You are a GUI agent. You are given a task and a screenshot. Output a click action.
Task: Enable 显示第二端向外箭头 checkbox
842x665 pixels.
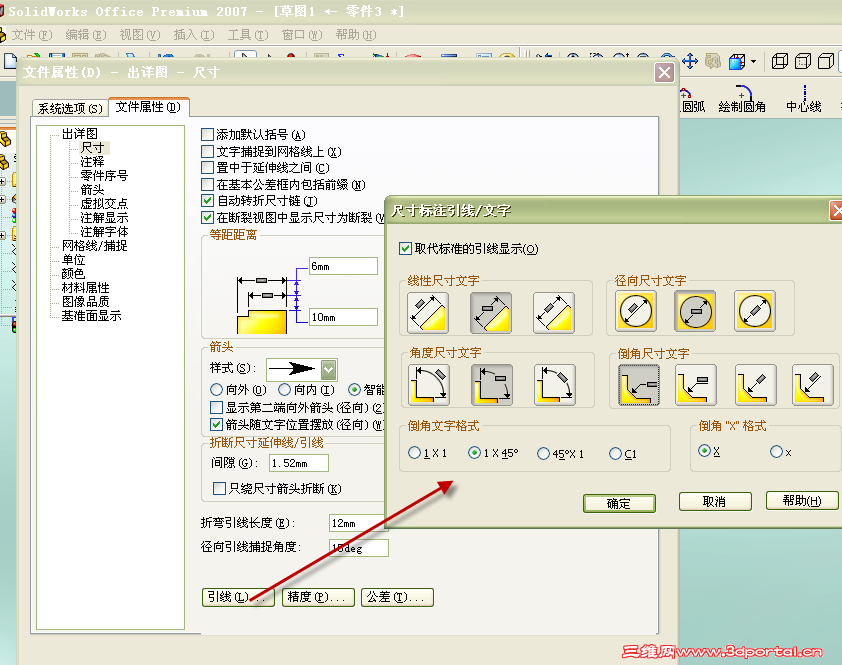coord(216,407)
